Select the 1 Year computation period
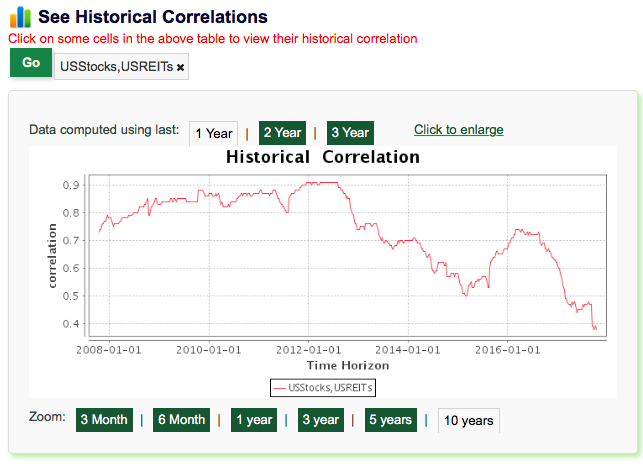This screenshot has width=643, height=467. click(x=214, y=133)
